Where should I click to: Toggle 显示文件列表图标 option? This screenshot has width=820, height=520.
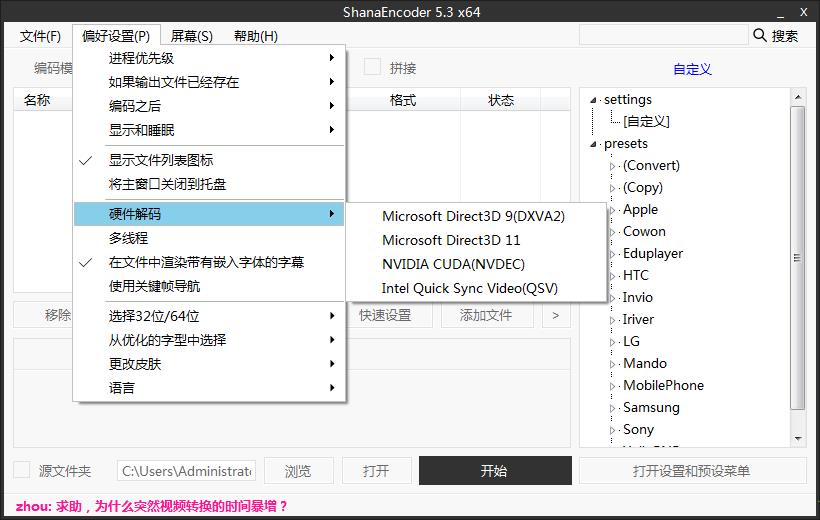(209, 160)
